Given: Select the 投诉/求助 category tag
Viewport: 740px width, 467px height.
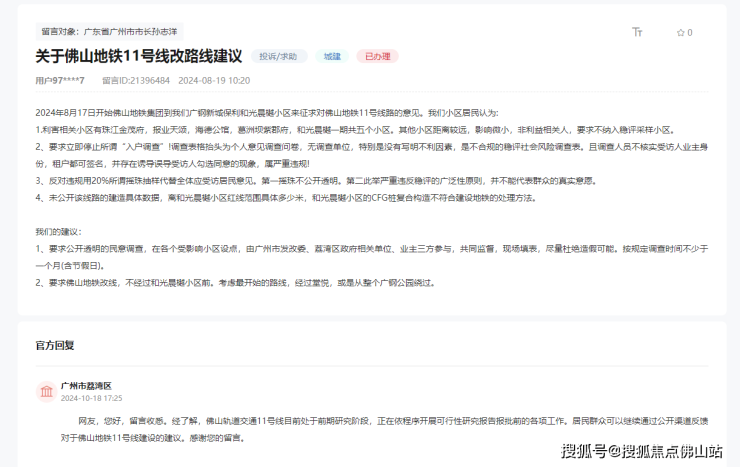Looking at the screenshot, I should (279, 57).
